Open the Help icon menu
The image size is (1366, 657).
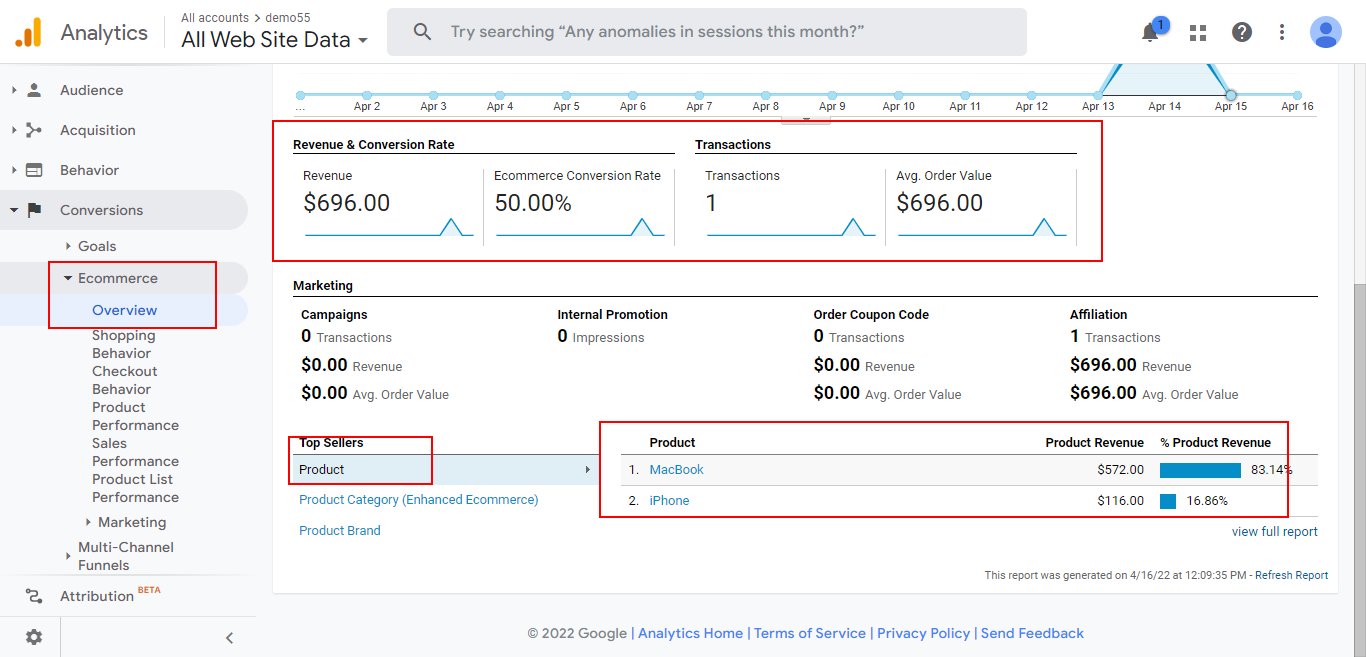[x=1241, y=32]
